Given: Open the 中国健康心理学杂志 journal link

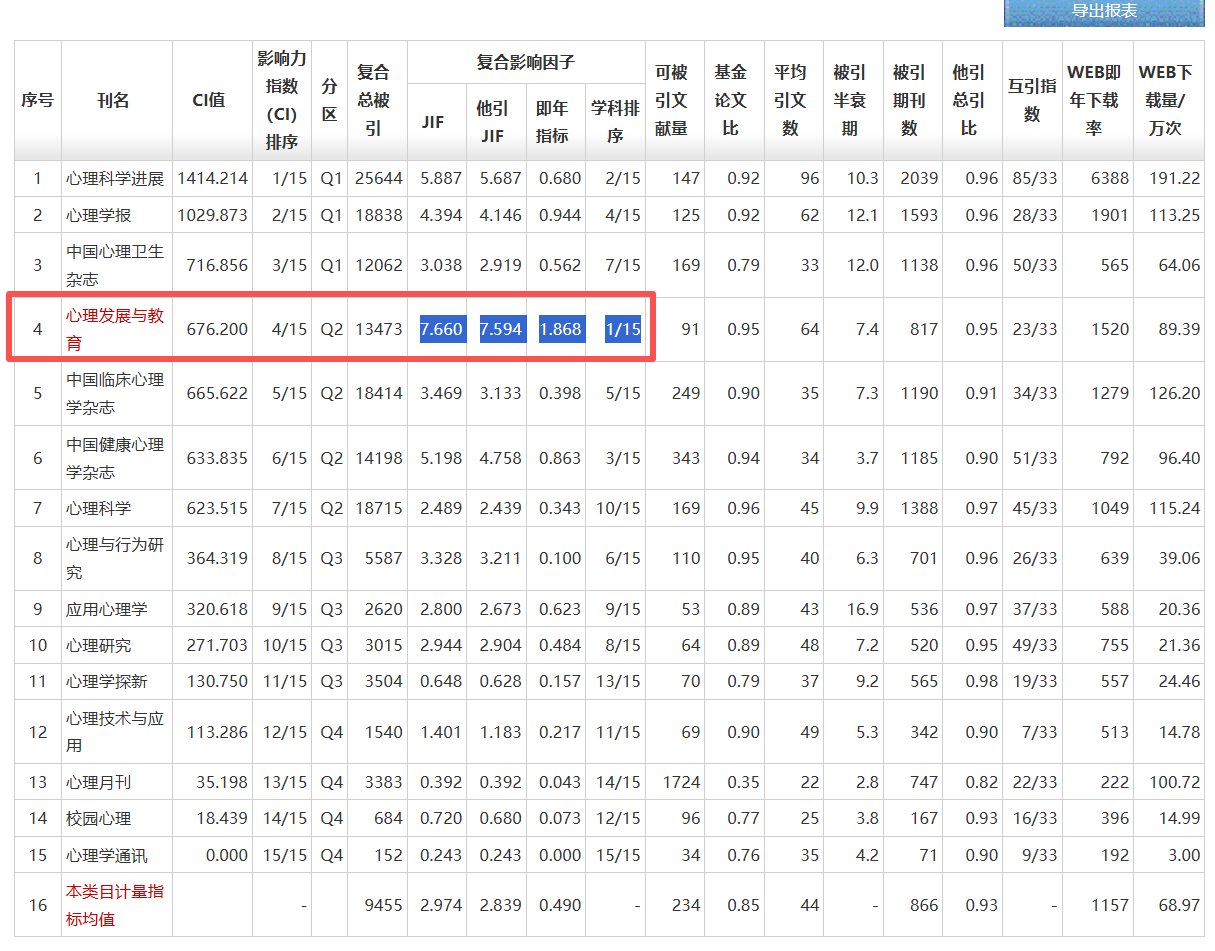Looking at the screenshot, I should coord(115,458).
